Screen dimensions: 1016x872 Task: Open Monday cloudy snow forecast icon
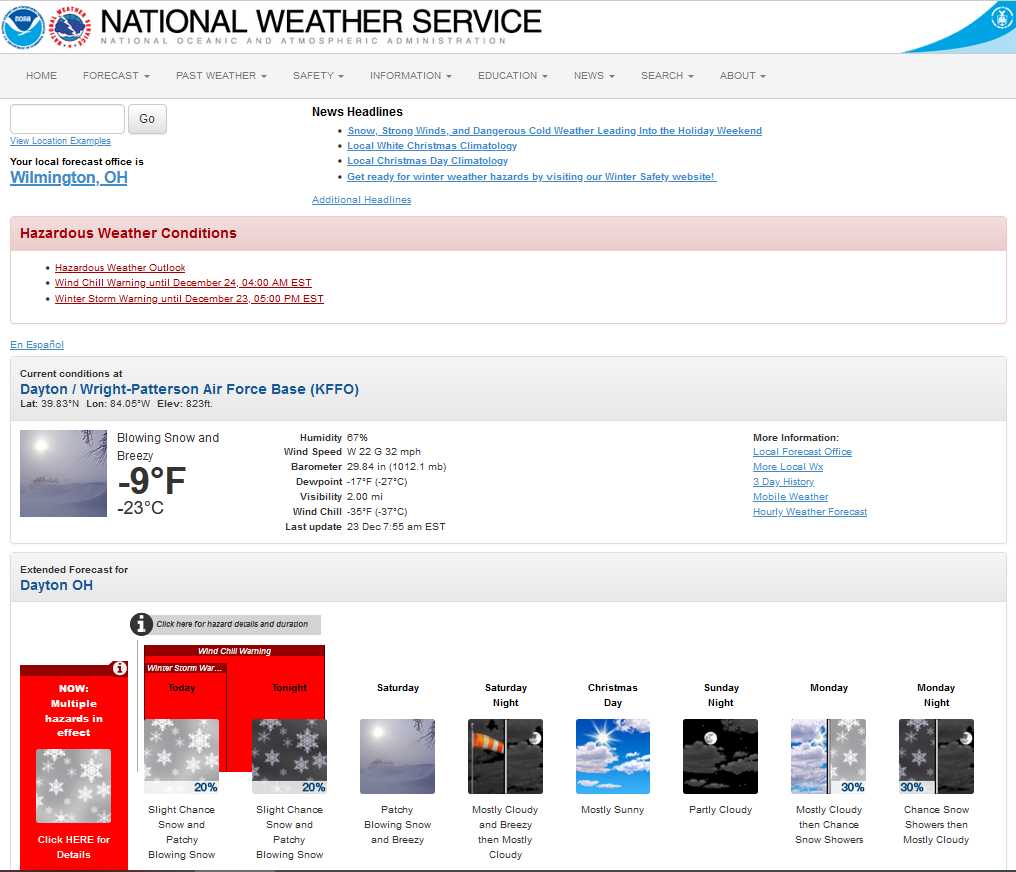pos(829,757)
